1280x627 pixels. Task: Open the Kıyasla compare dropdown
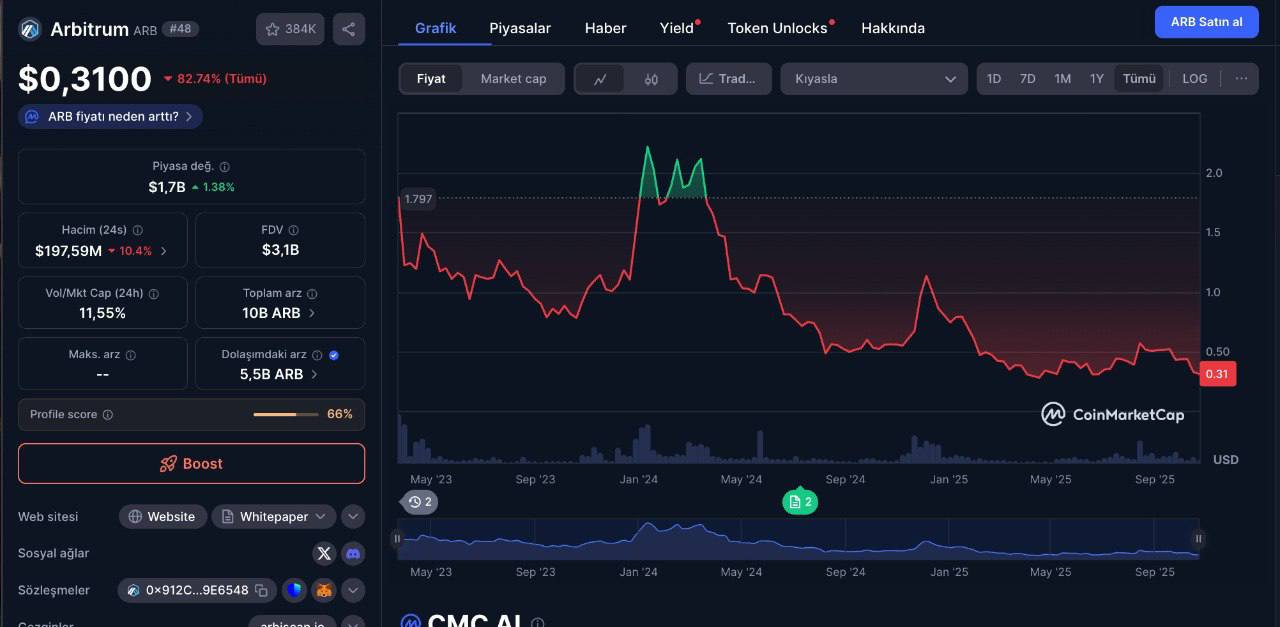(873, 79)
